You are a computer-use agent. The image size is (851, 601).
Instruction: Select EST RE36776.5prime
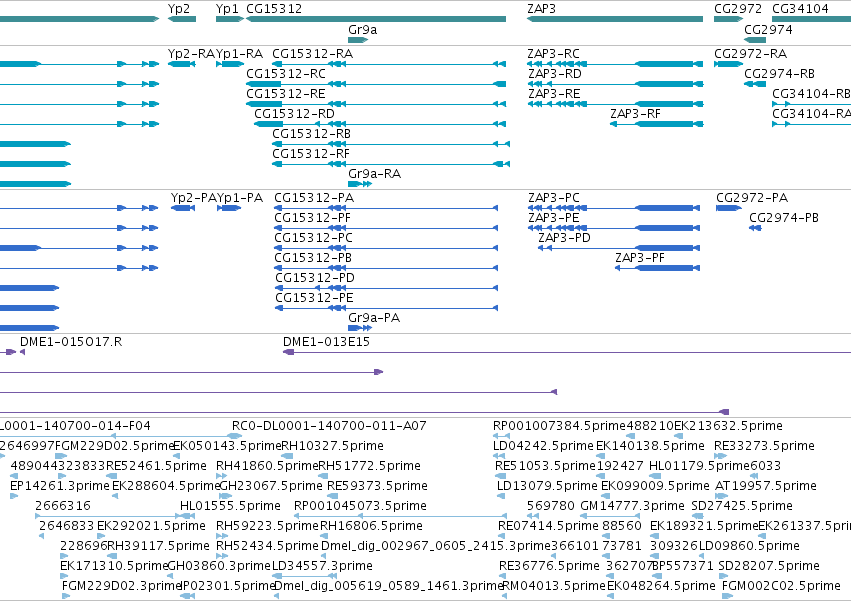tap(549, 566)
